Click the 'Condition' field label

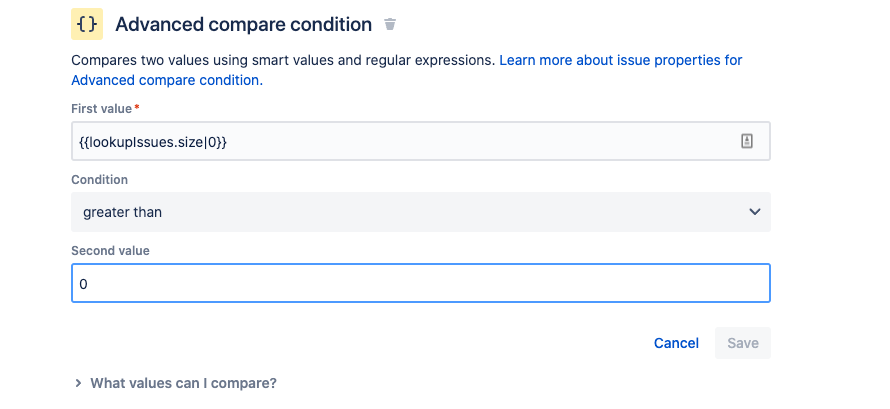coord(99,180)
